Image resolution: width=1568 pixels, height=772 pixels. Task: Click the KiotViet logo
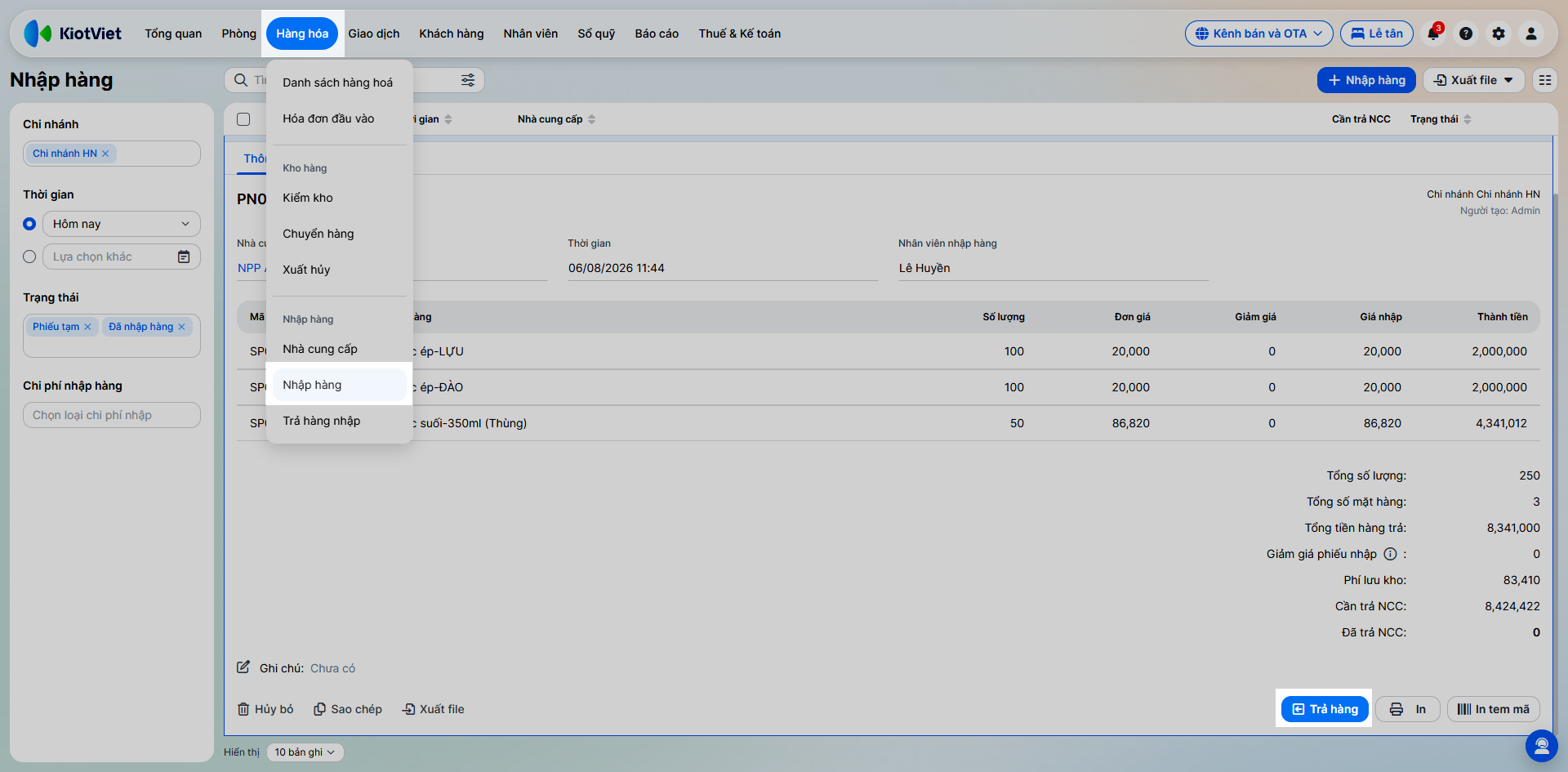(x=73, y=33)
